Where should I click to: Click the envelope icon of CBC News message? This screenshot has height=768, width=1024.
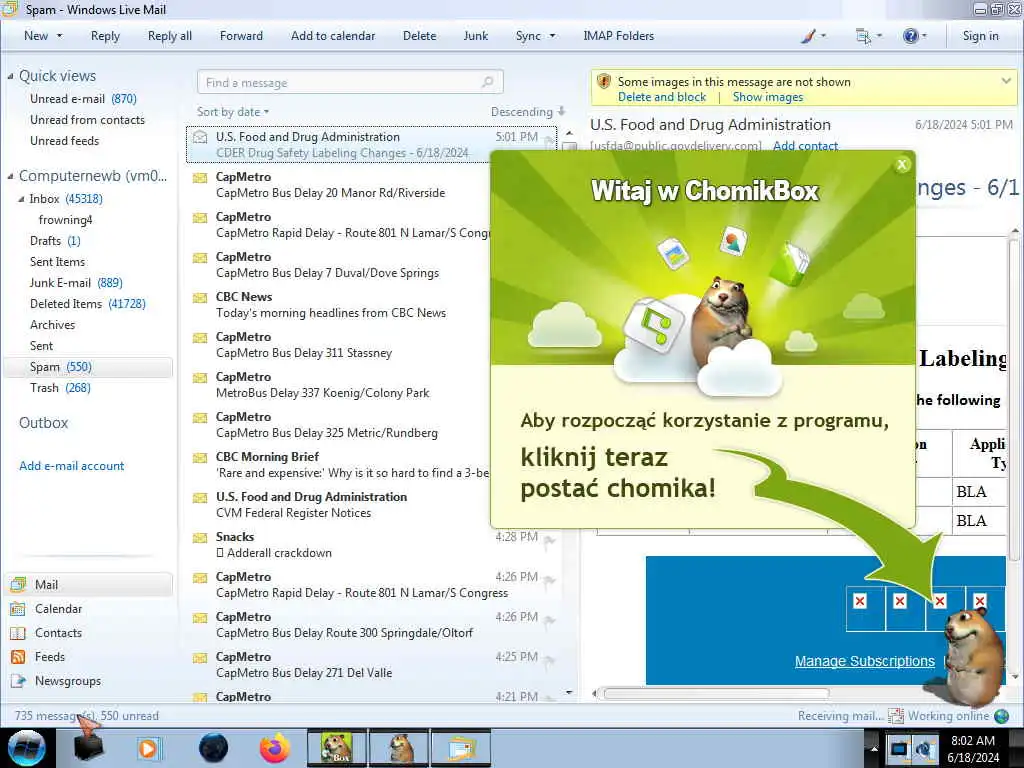click(200, 298)
